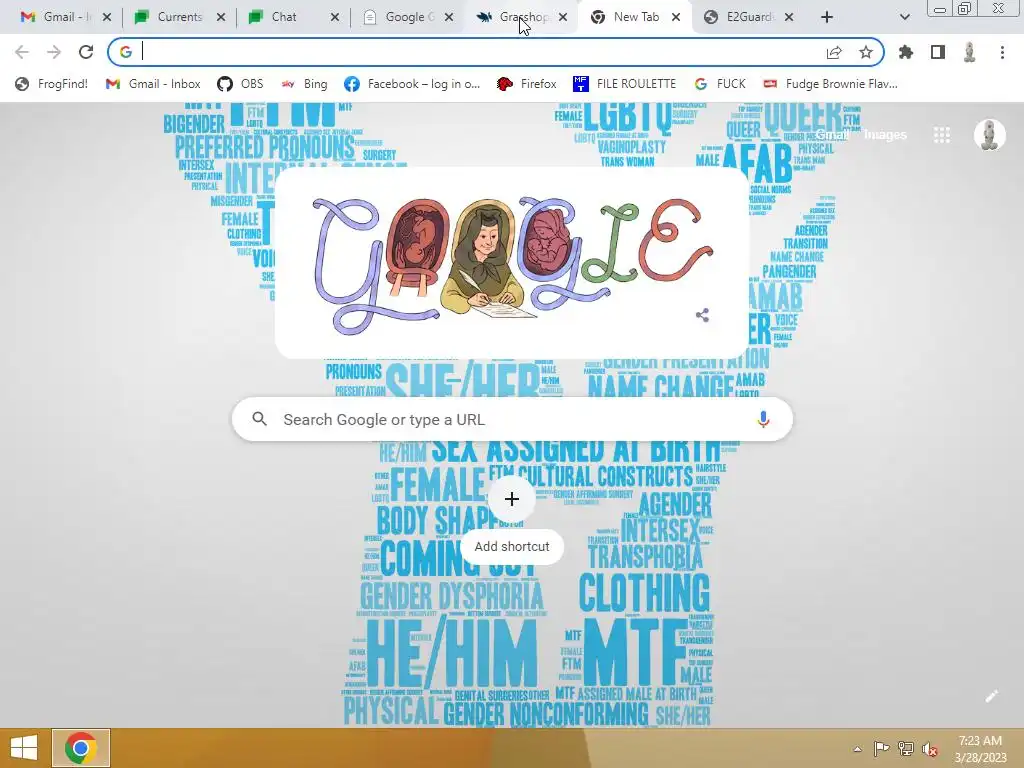Open the Google apps grid
This screenshot has height=768, width=1024.
coord(942,135)
